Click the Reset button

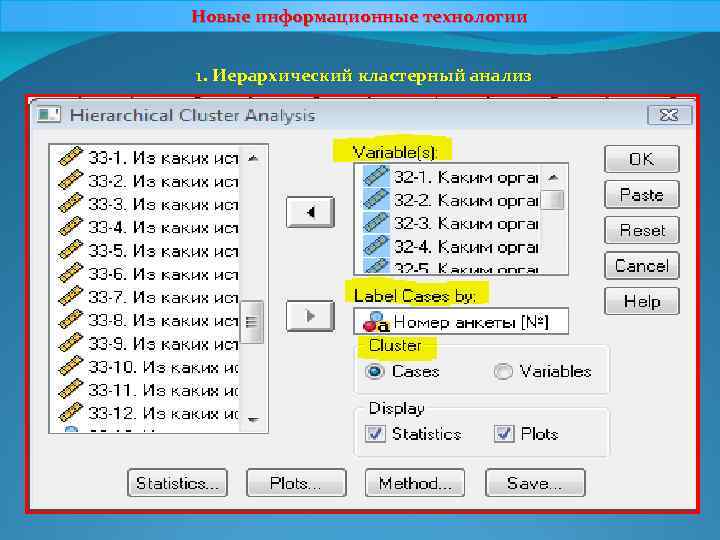[x=641, y=230]
